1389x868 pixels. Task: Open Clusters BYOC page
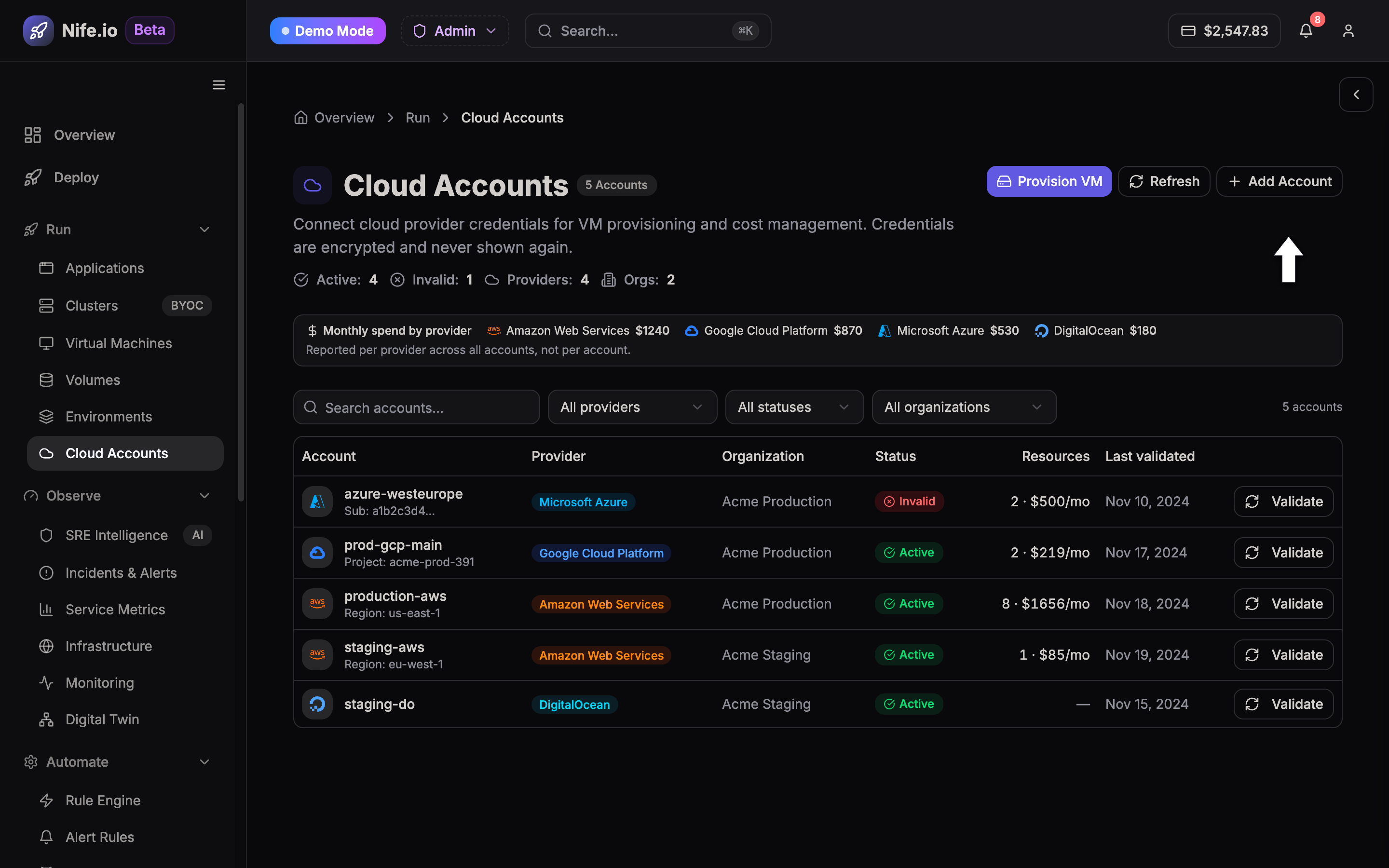tap(125, 306)
